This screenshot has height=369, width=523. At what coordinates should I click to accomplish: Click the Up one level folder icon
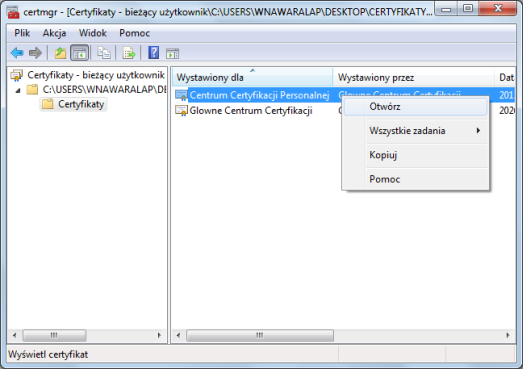(x=60, y=53)
